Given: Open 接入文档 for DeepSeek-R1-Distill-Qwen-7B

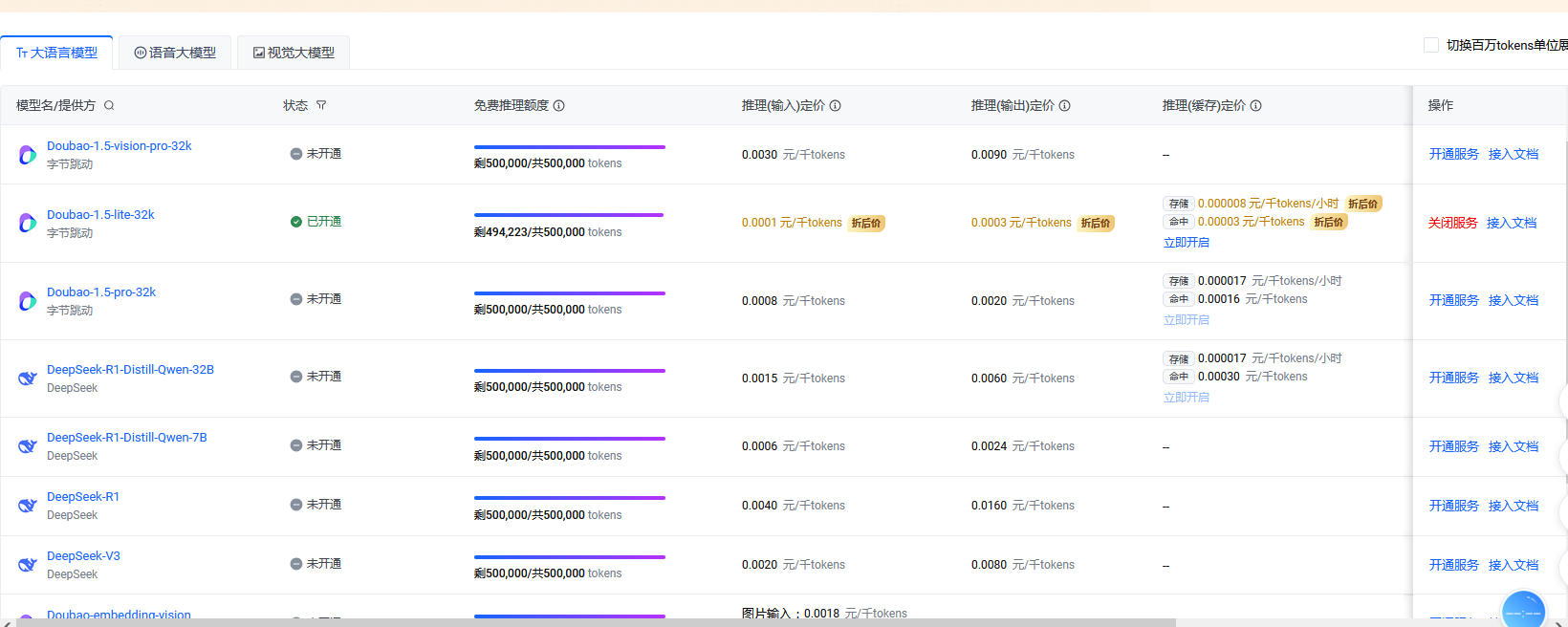Looking at the screenshot, I should pyautogui.click(x=1514, y=446).
